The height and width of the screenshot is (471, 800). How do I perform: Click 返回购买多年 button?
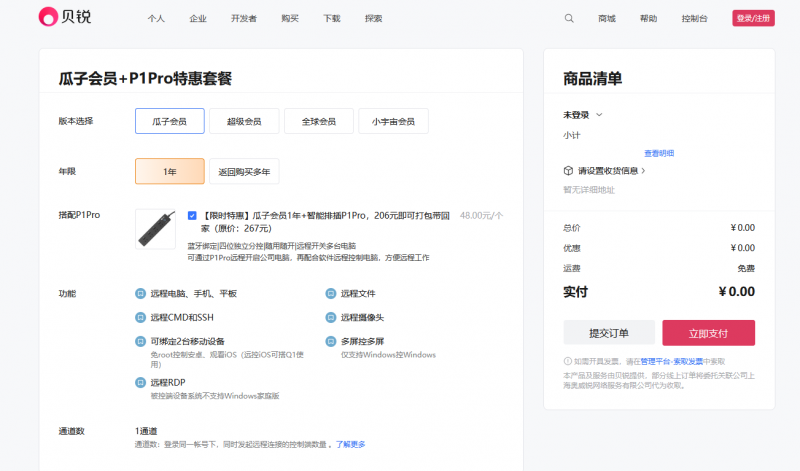click(244, 171)
